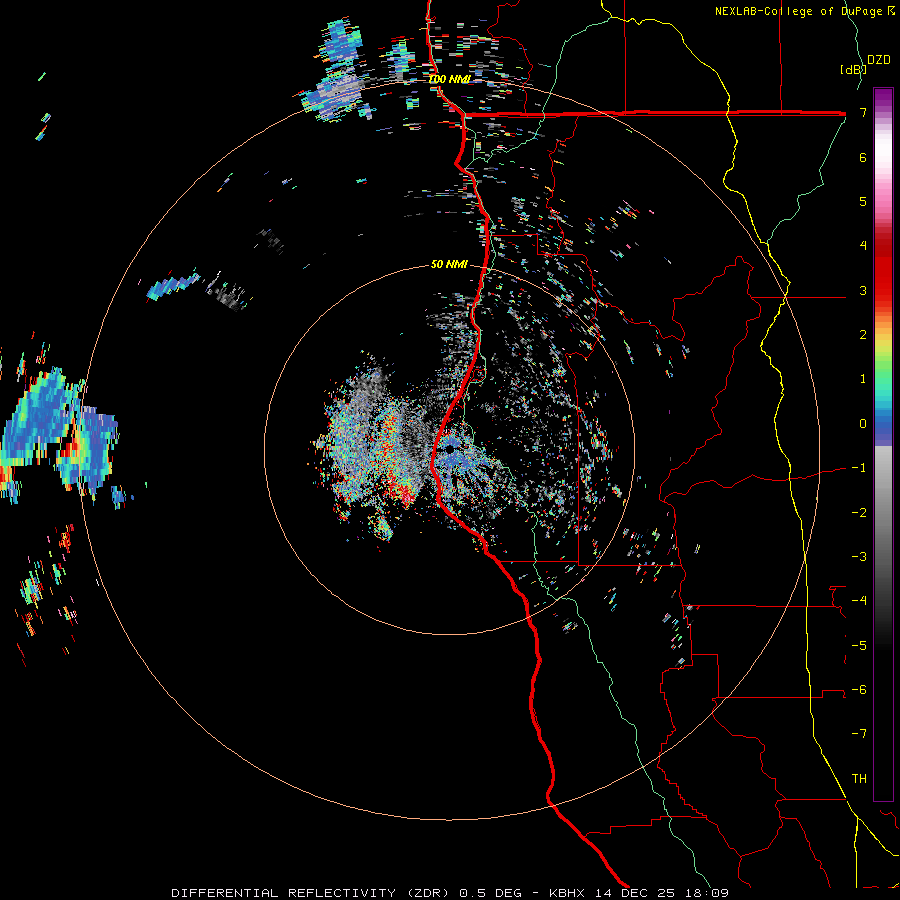Click the 14 DEC 25 18:09 timestamp

click(660, 893)
